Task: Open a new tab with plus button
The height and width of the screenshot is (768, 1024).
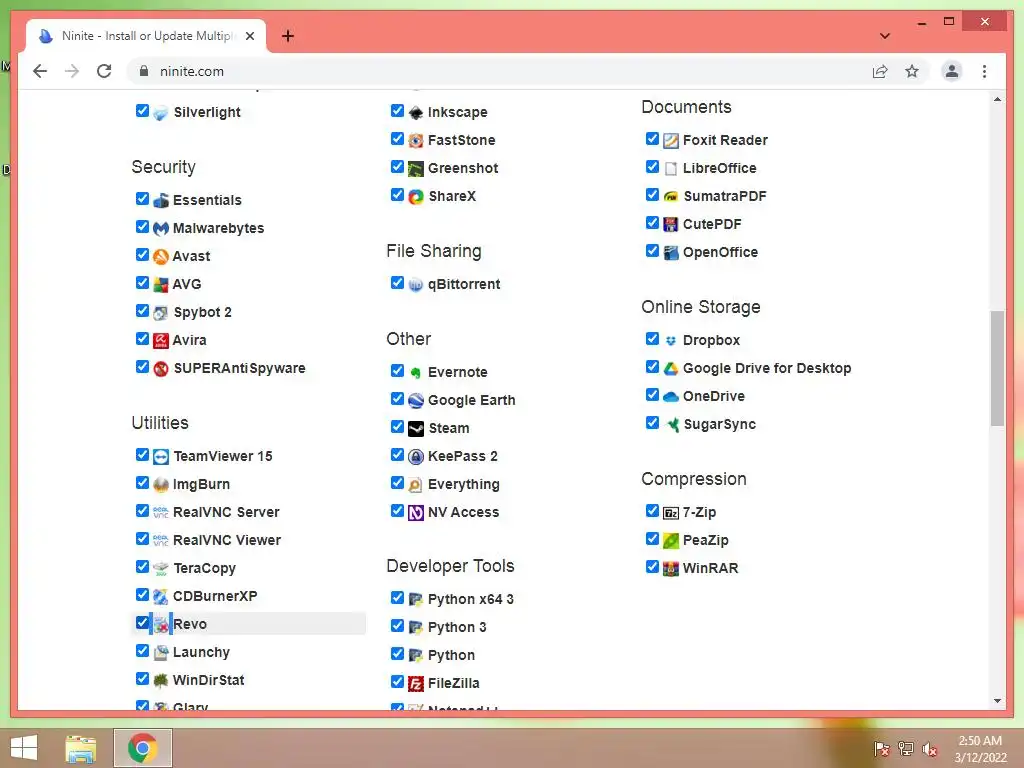Action: (x=287, y=36)
